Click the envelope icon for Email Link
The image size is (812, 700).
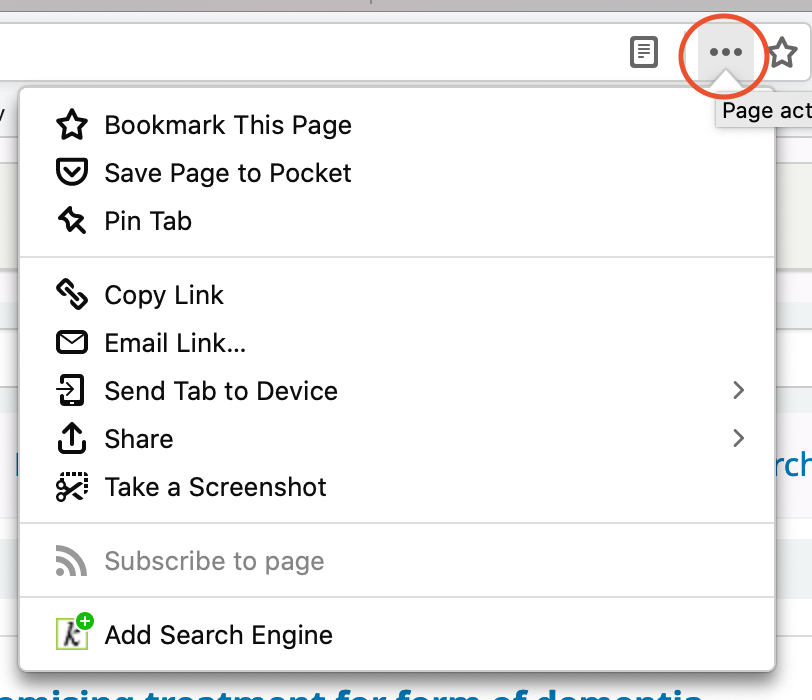[x=72, y=343]
